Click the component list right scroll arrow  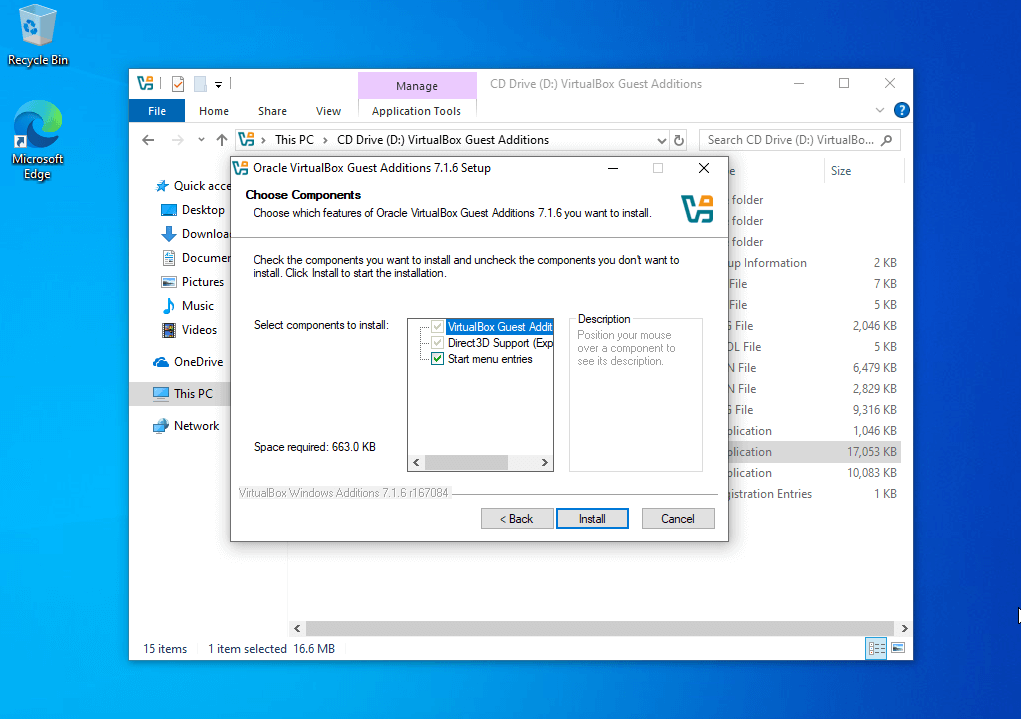click(545, 462)
